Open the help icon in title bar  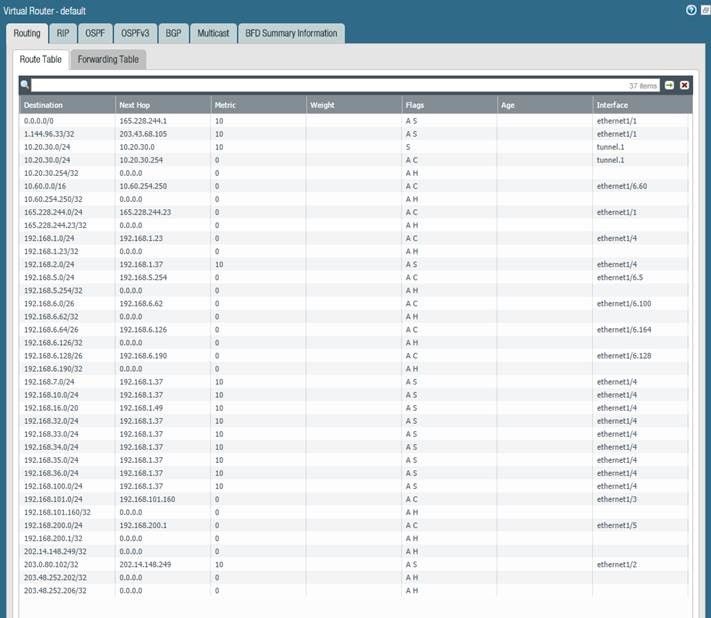pos(691,10)
